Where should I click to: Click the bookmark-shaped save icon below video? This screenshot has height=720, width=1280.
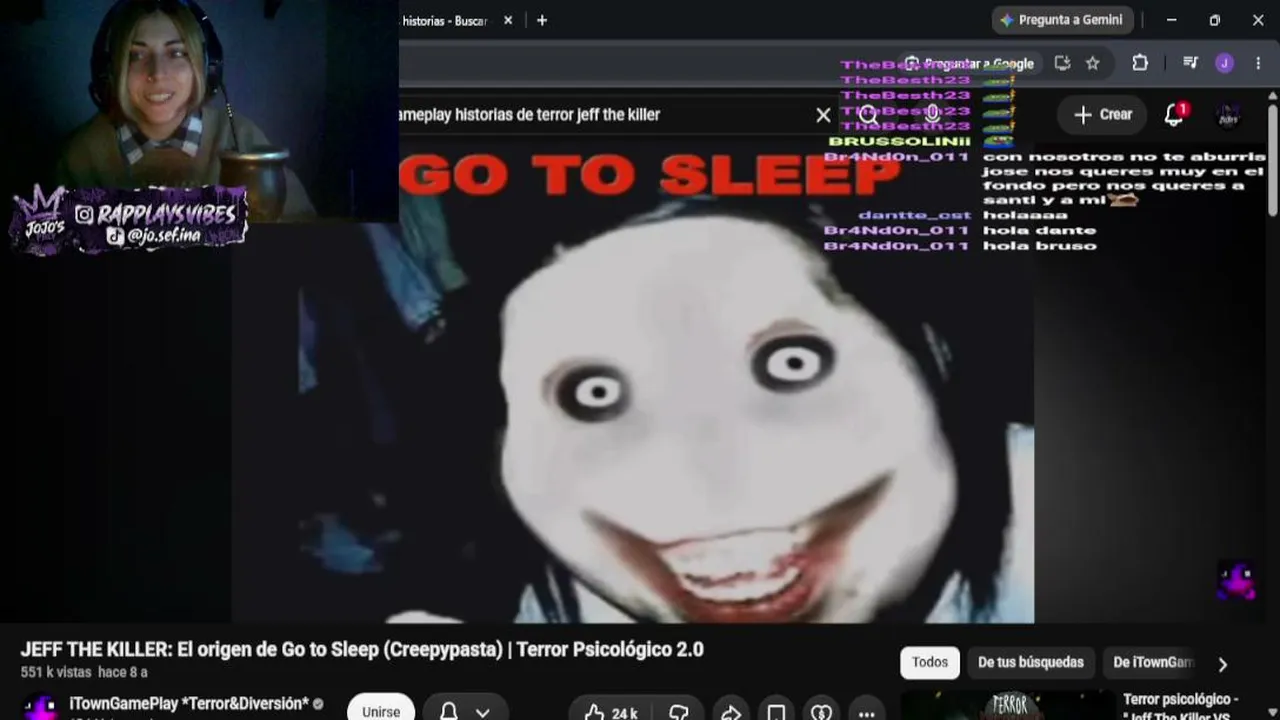point(776,712)
